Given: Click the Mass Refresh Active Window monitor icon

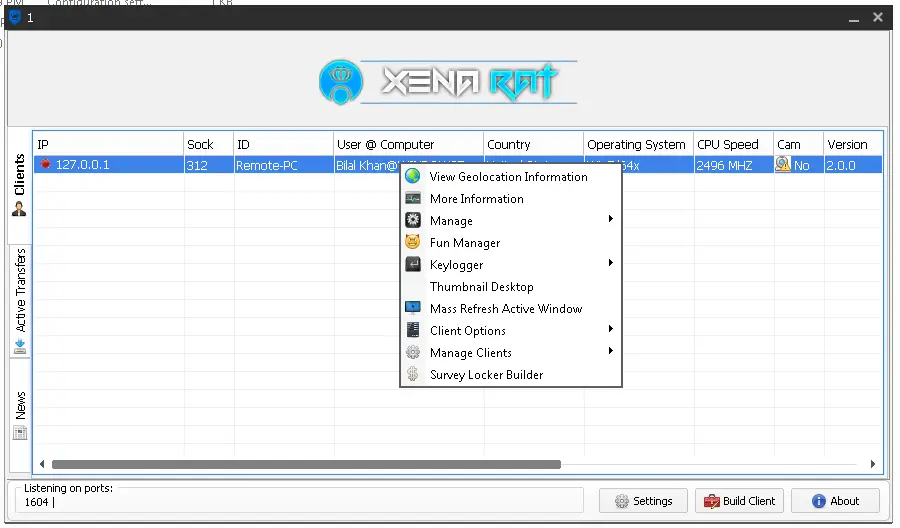Looking at the screenshot, I should (x=412, y=308).
